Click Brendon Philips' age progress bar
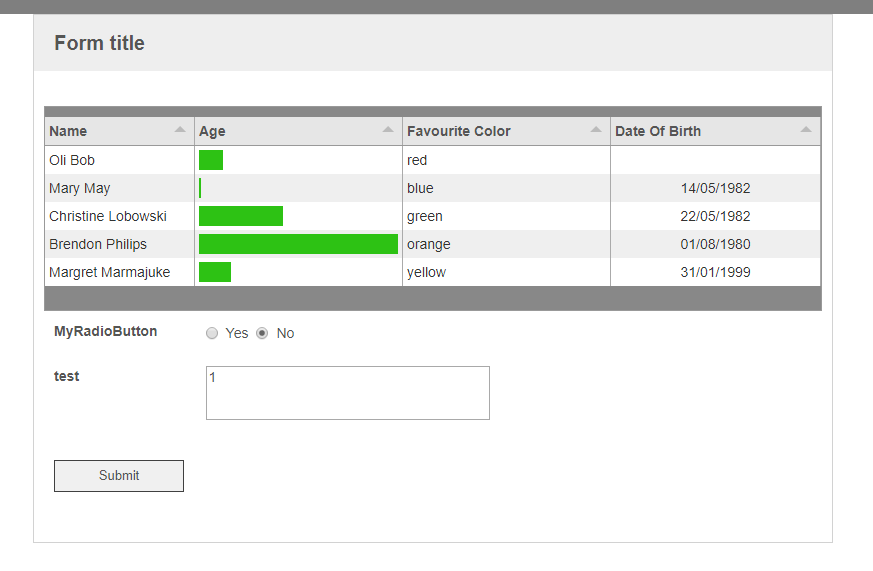The width and height of the screenshot is (873, 571). 298,244
